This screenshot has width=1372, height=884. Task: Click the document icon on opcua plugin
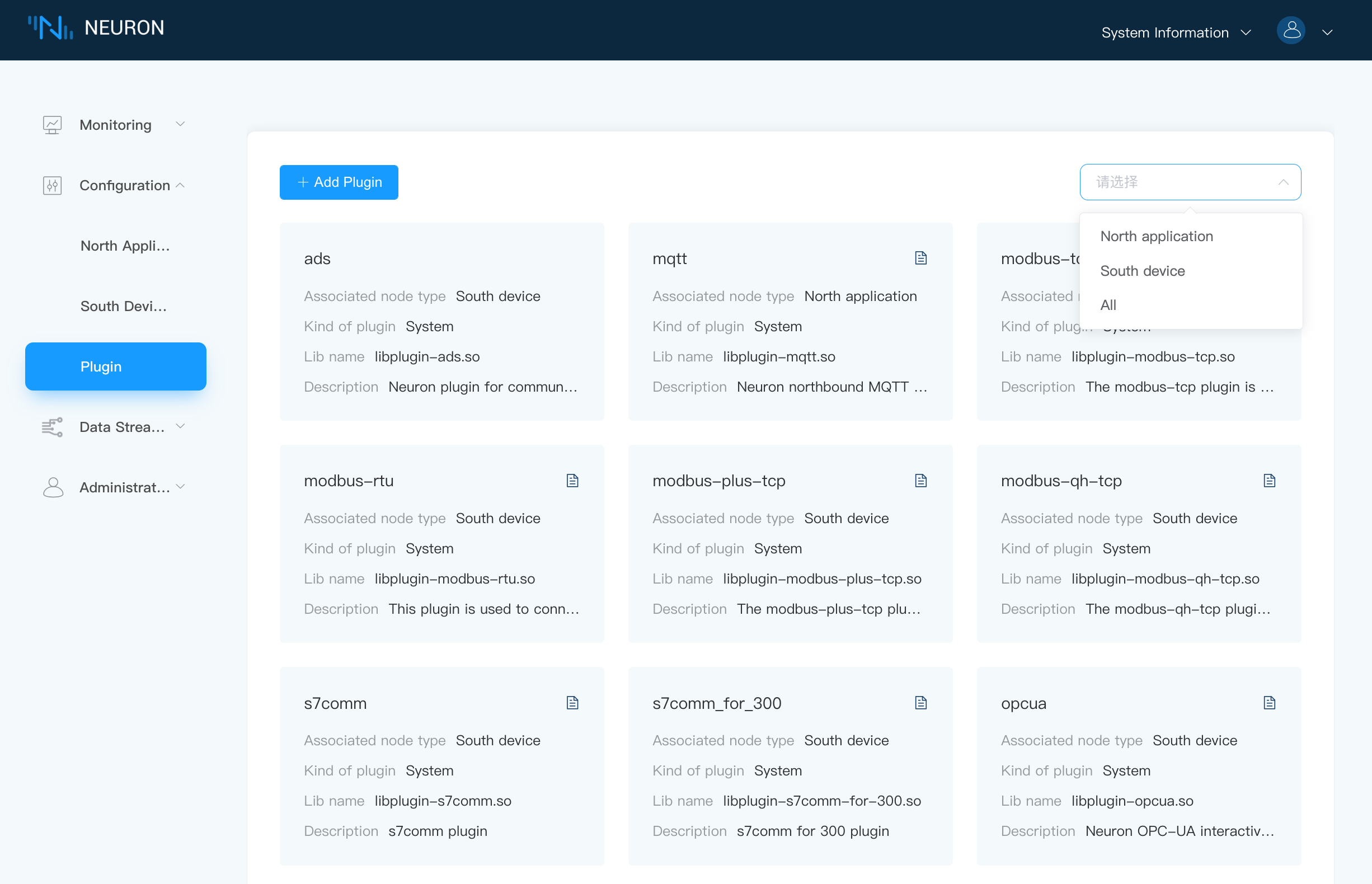click(x=1270, y=703)
